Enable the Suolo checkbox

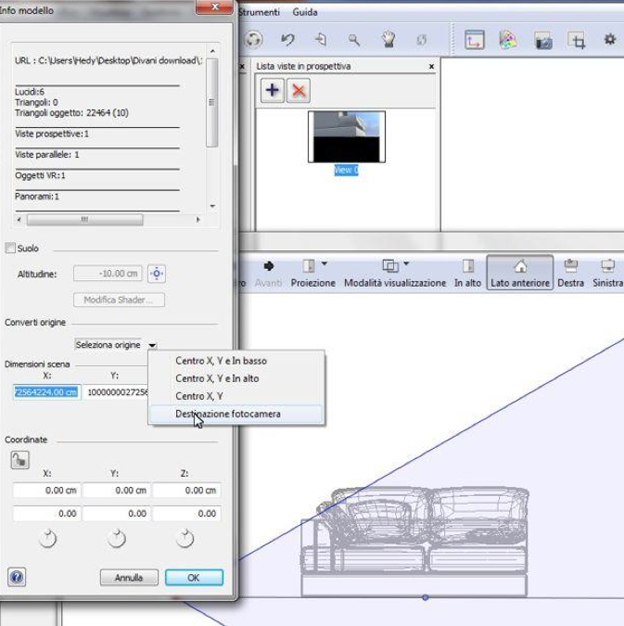point(11,248)
